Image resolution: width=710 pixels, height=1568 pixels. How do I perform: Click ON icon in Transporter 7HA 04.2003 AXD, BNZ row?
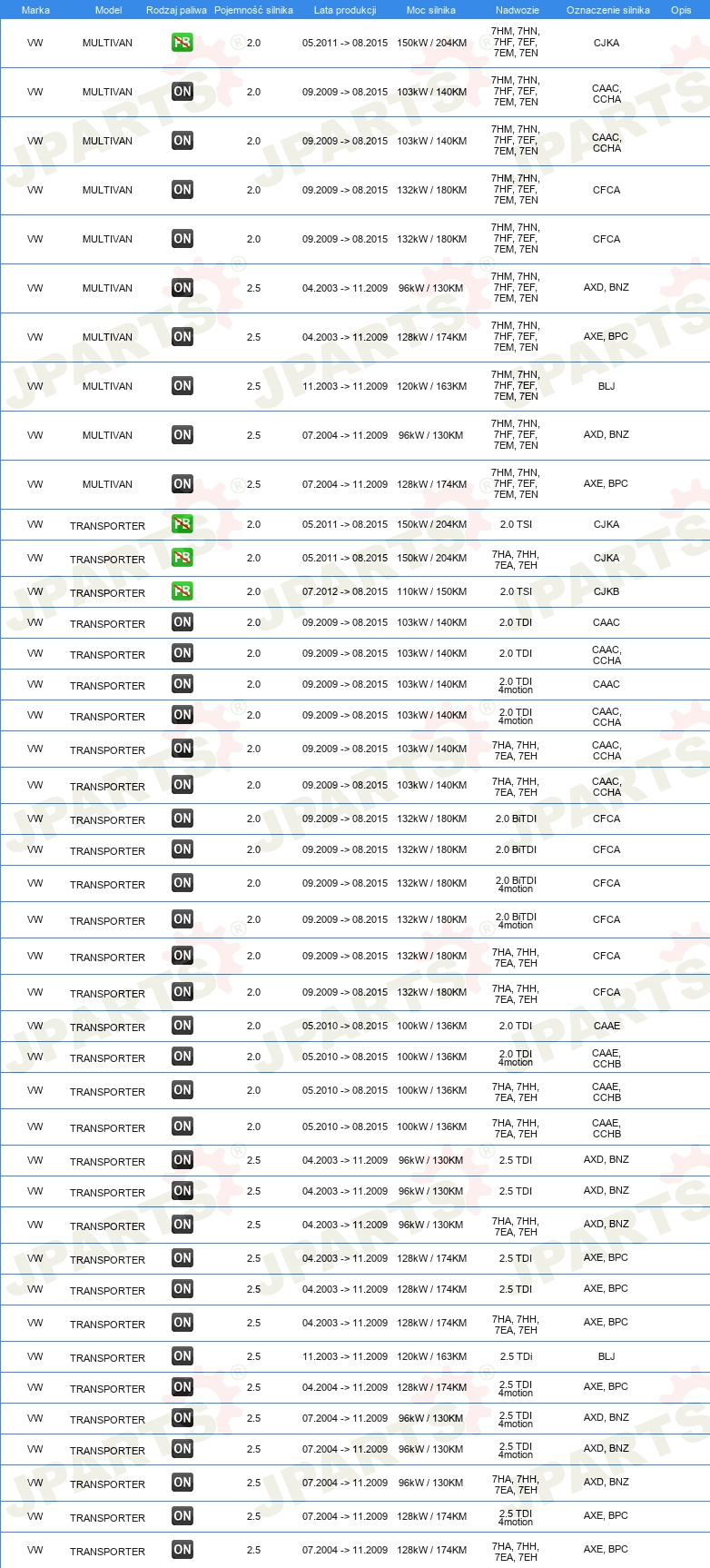click(x=182, y=1225)
